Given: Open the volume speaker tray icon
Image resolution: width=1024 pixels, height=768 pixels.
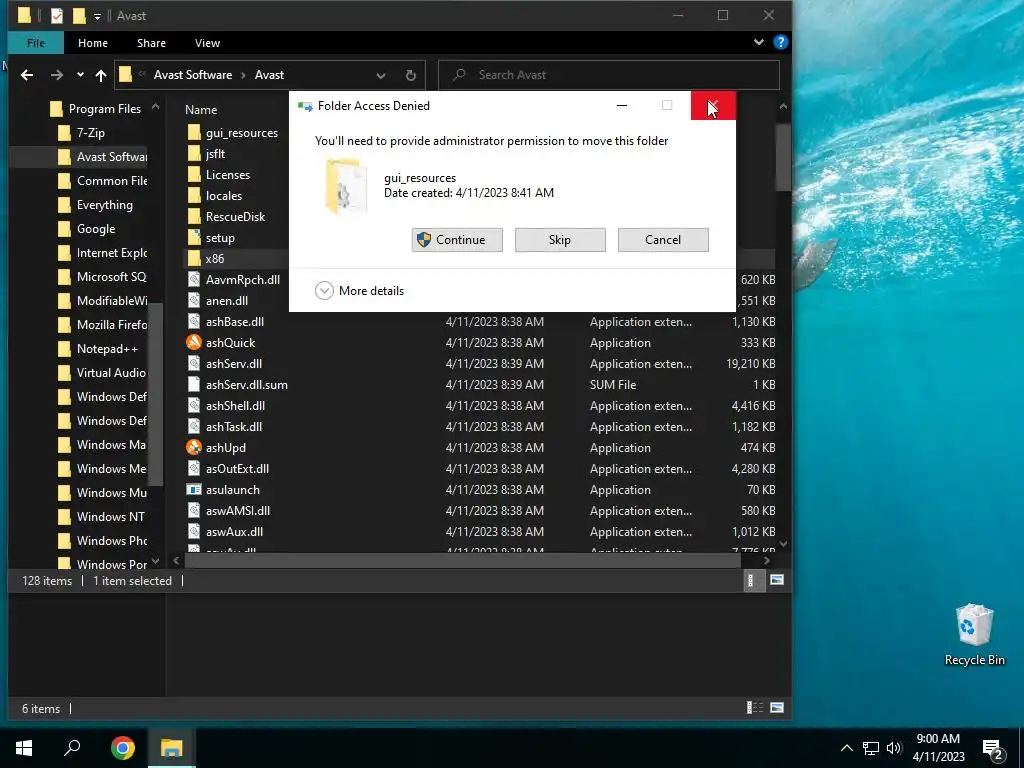Looking at the screenshot, I should coord(894,748).
